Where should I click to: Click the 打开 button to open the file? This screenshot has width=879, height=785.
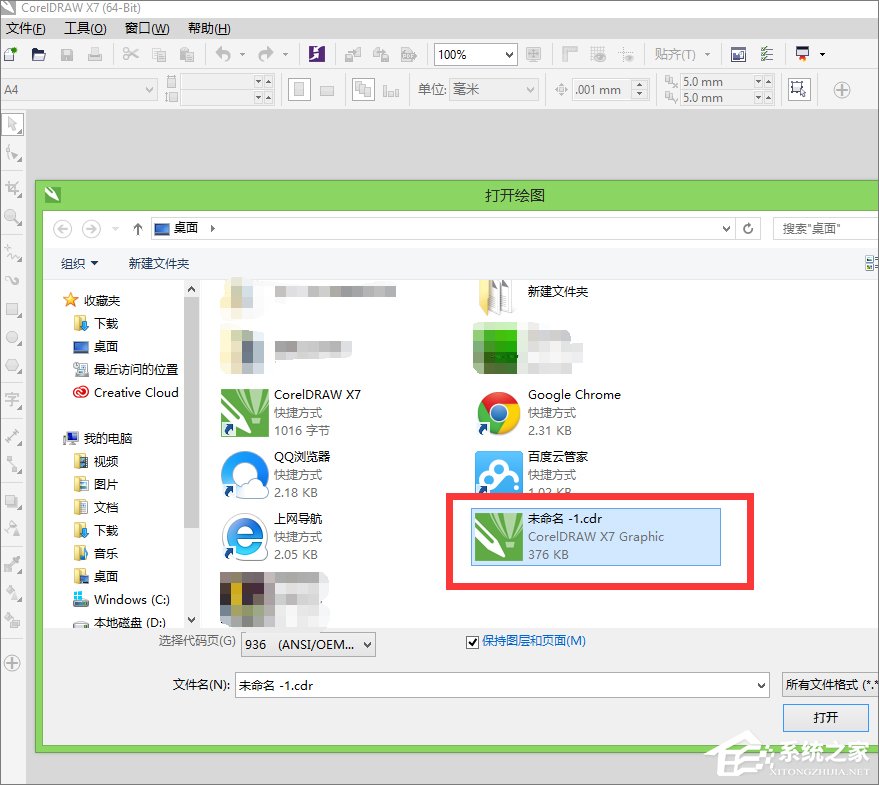click(x=825, y=718)
